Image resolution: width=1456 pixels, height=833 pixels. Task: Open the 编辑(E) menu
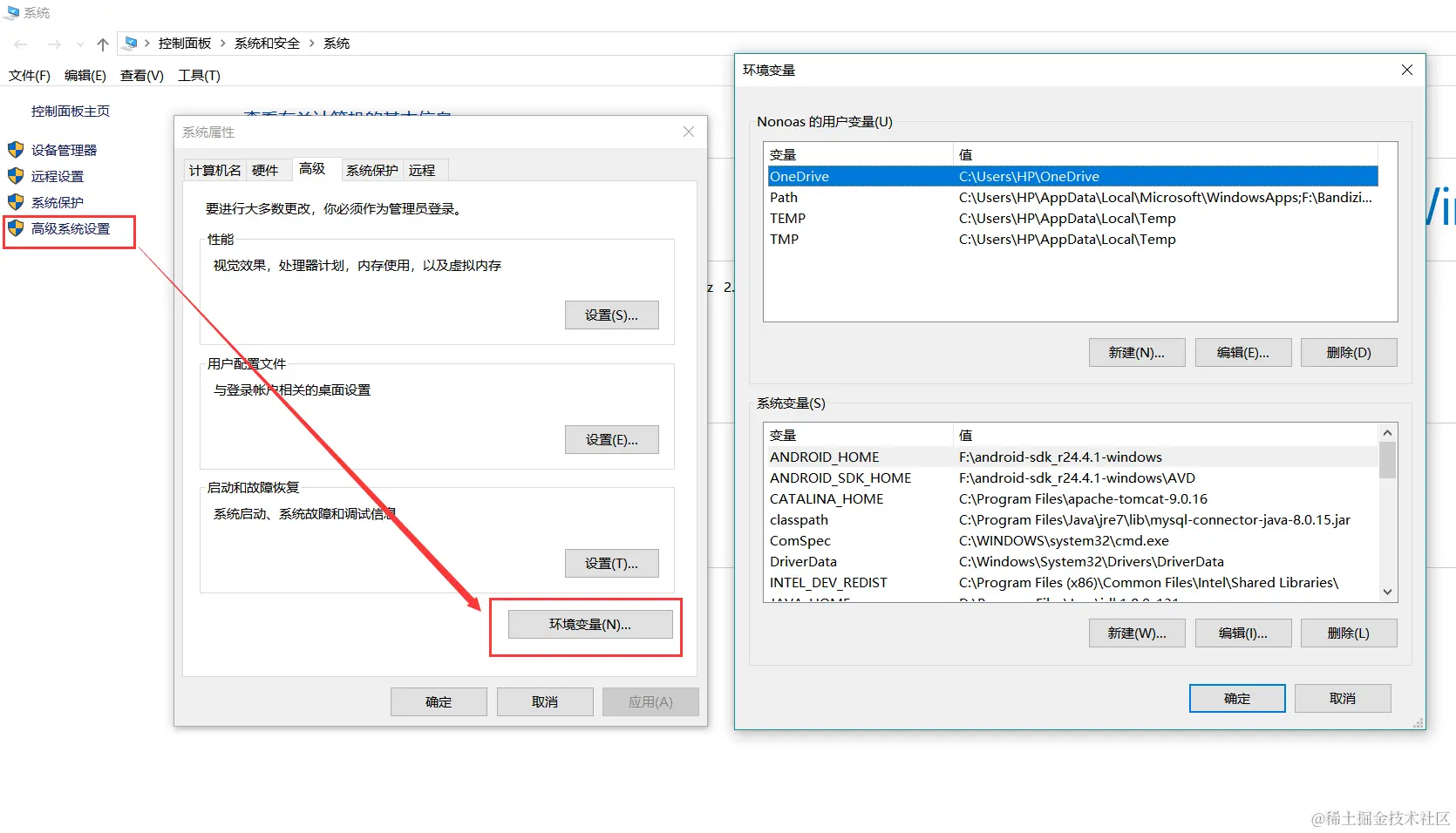point(85,75)
